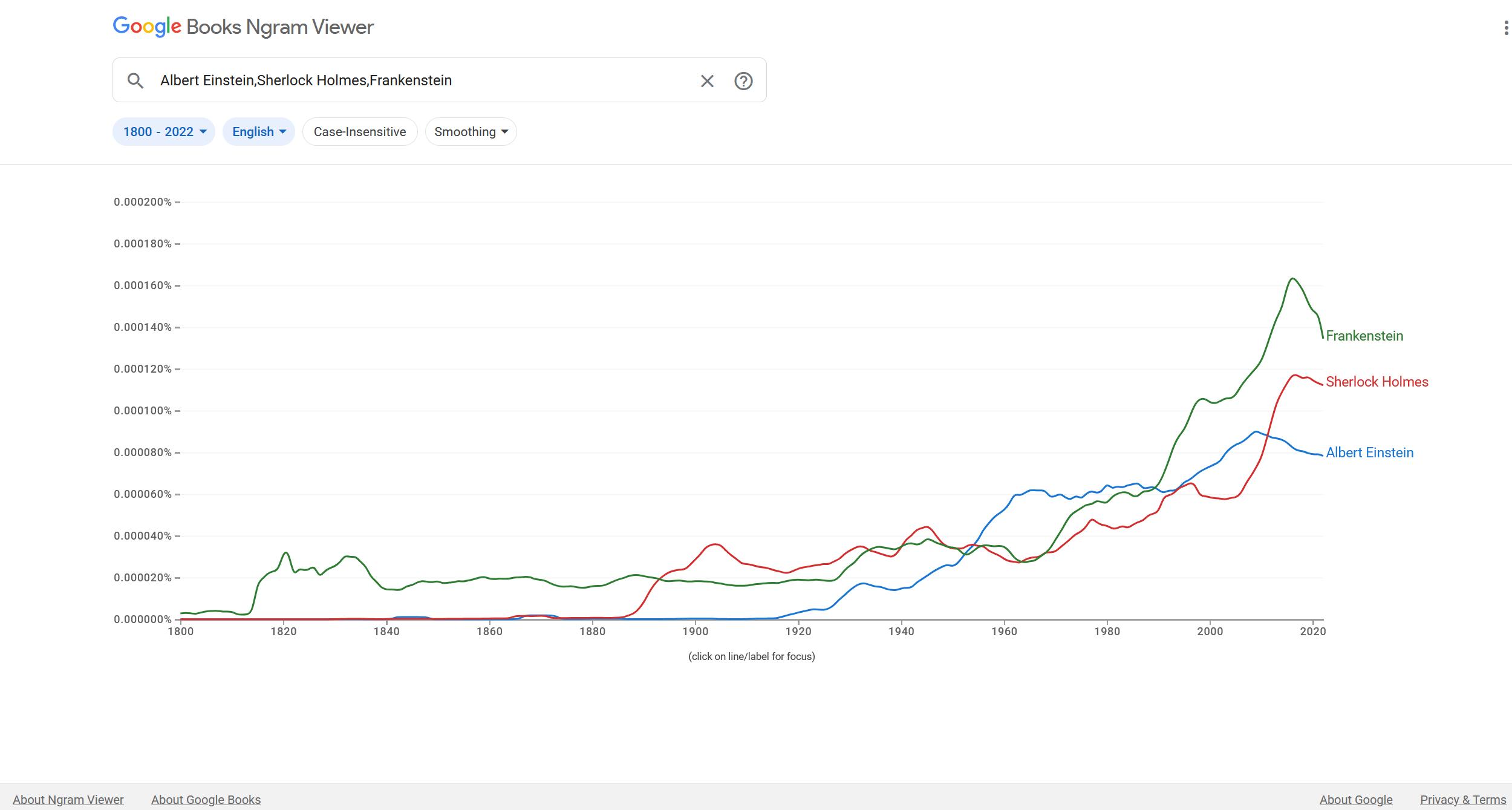Click the 0.000000% y-axis label
The width and height of the screenshot is (1512, 810).
click(143, 619)
